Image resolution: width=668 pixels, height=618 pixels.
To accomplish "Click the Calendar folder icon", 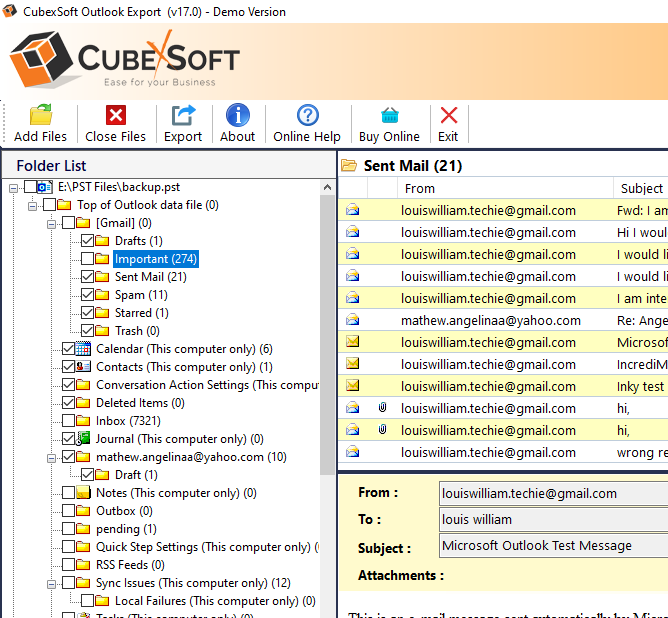I will point(83,349).
